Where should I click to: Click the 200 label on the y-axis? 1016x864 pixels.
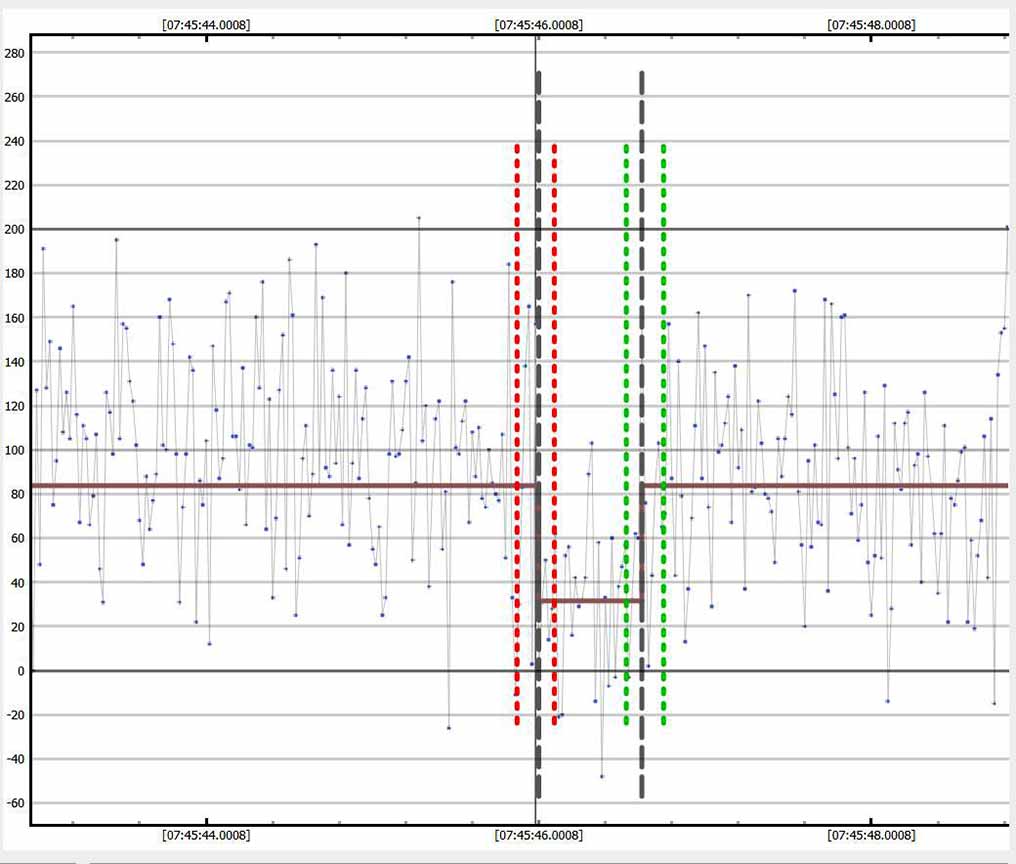pos(14,230)
